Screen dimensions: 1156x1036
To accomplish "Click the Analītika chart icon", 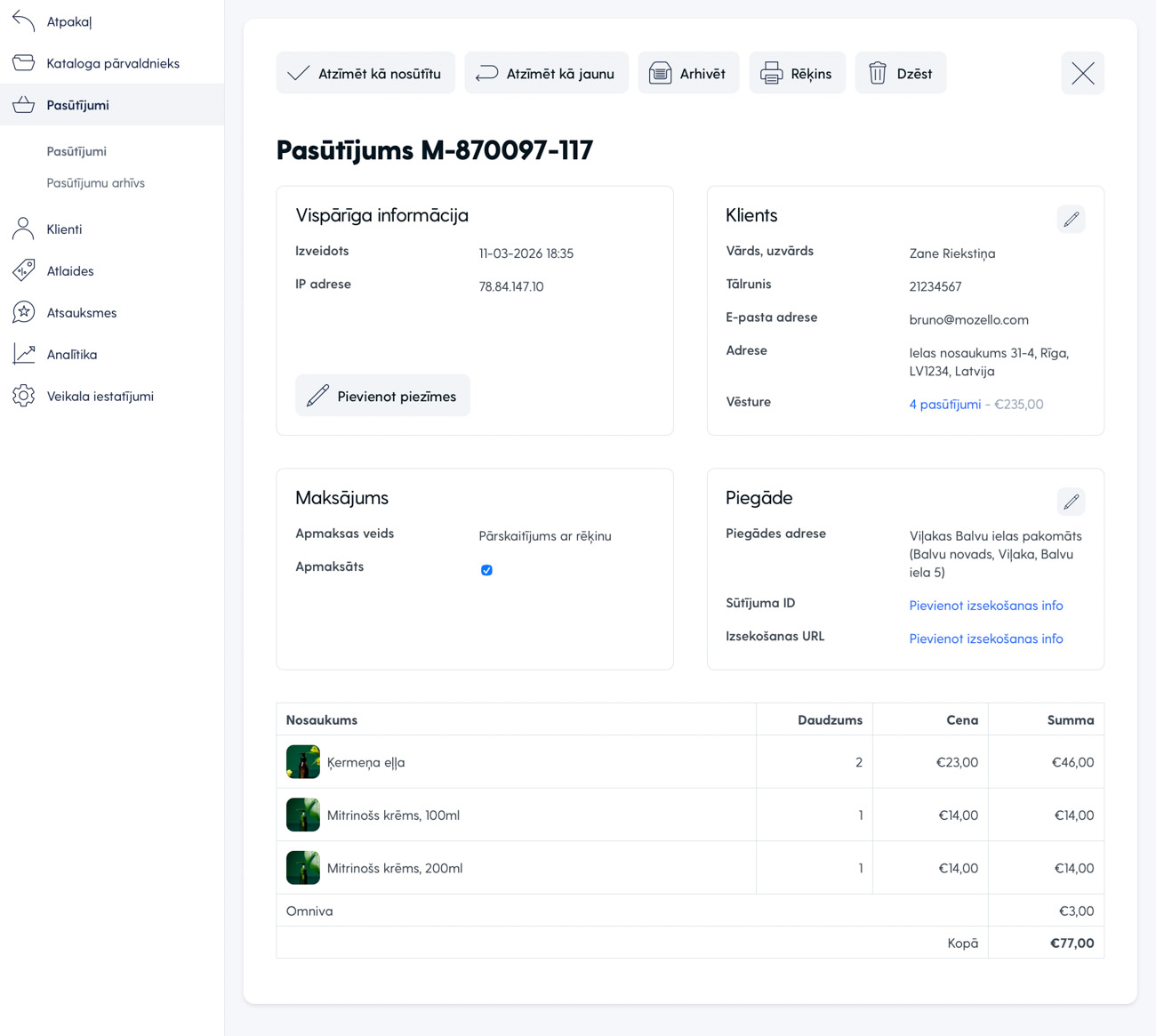I will [24, 354].
